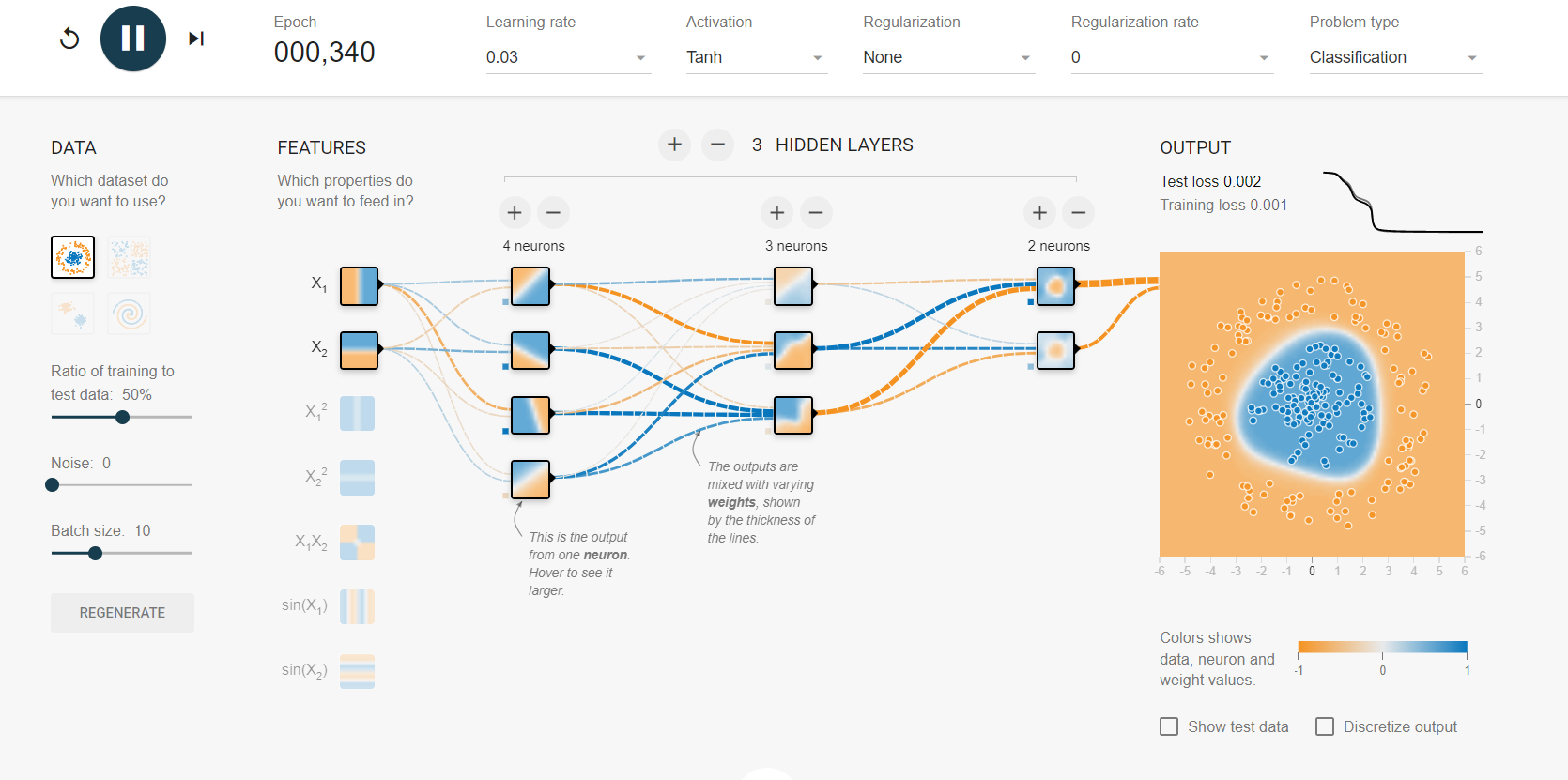This screenshot has width=1568, height=780.
Task: Remove a neuron from the 2-neuron layer
Action: click(1080, 213)
